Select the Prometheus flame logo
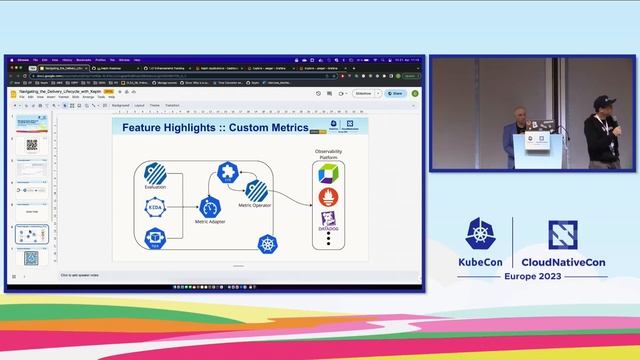This screenshot has height=360, width=640. [x=328, y=197]
